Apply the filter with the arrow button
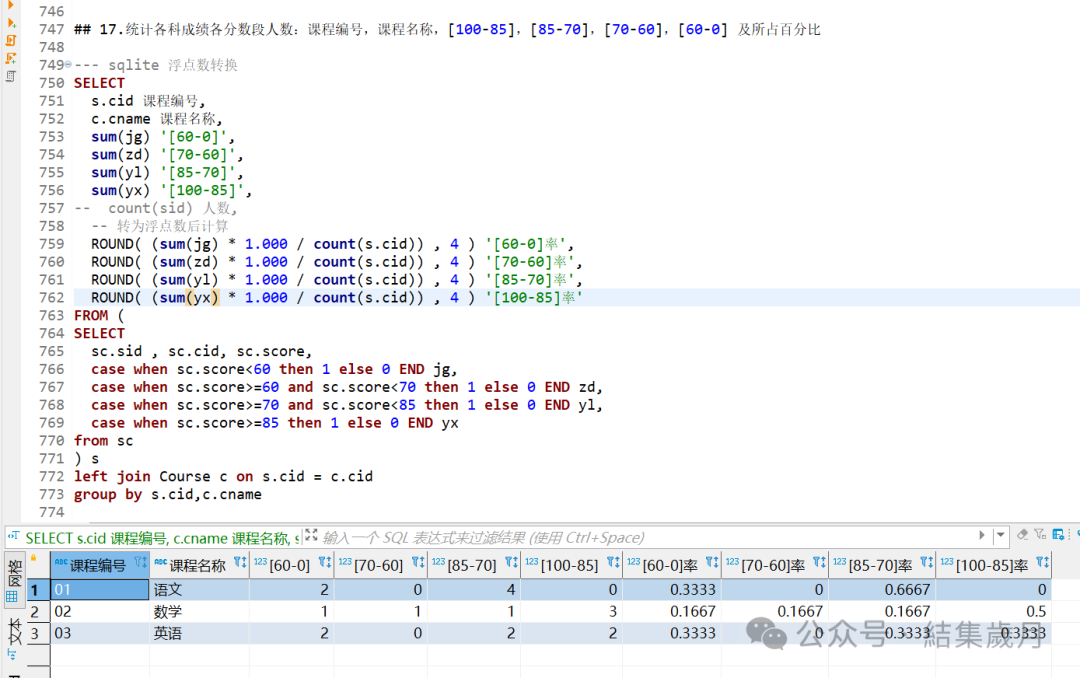The image size is (1080, 678). coord(982,535)
